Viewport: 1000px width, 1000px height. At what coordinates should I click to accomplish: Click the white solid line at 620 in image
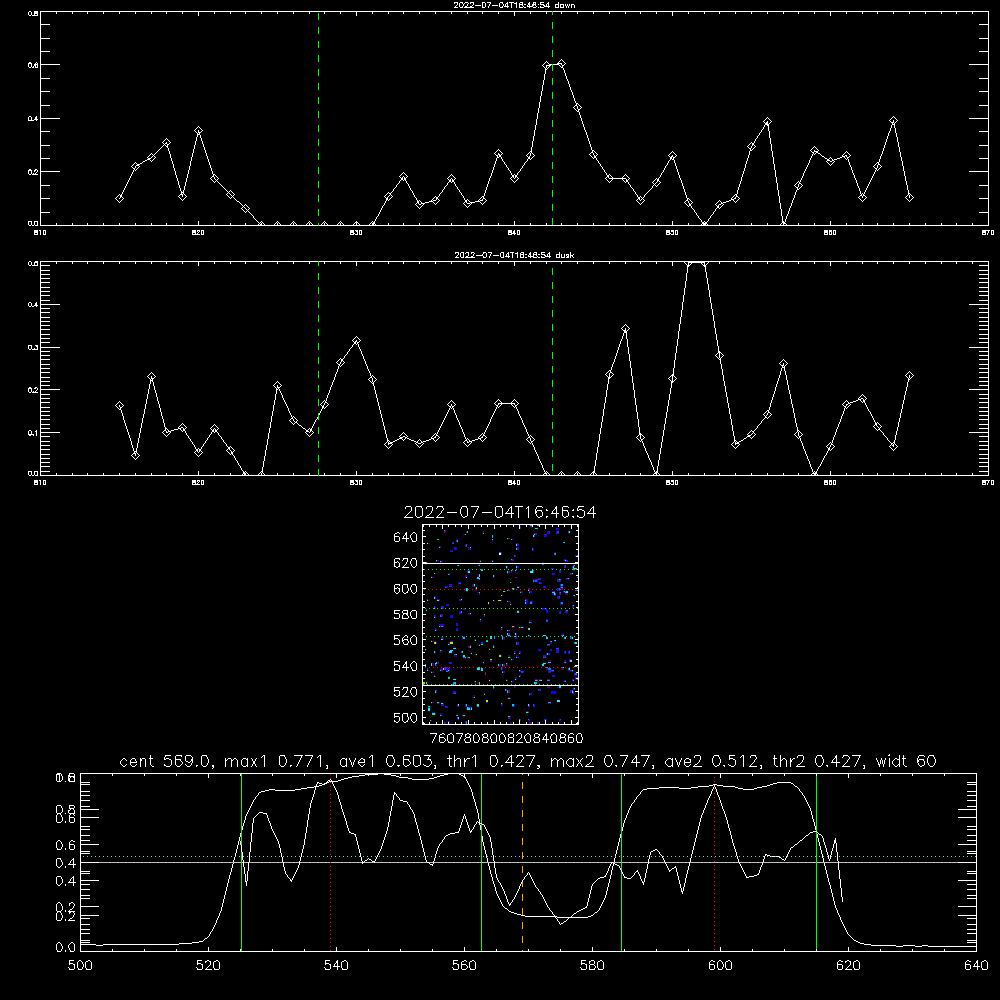pos(501,563)
